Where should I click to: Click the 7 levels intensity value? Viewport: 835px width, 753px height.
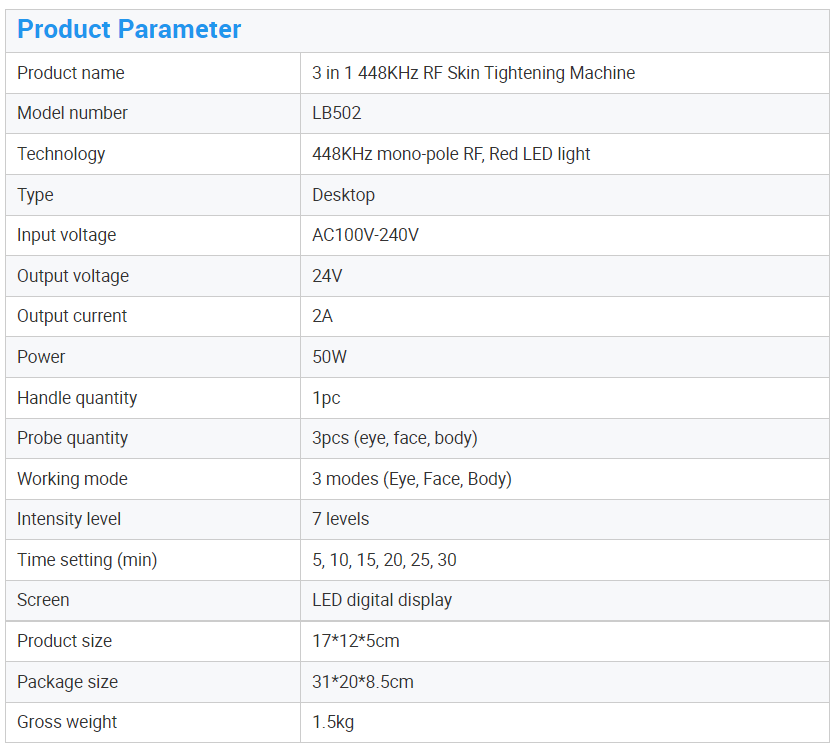coord(340,519)
